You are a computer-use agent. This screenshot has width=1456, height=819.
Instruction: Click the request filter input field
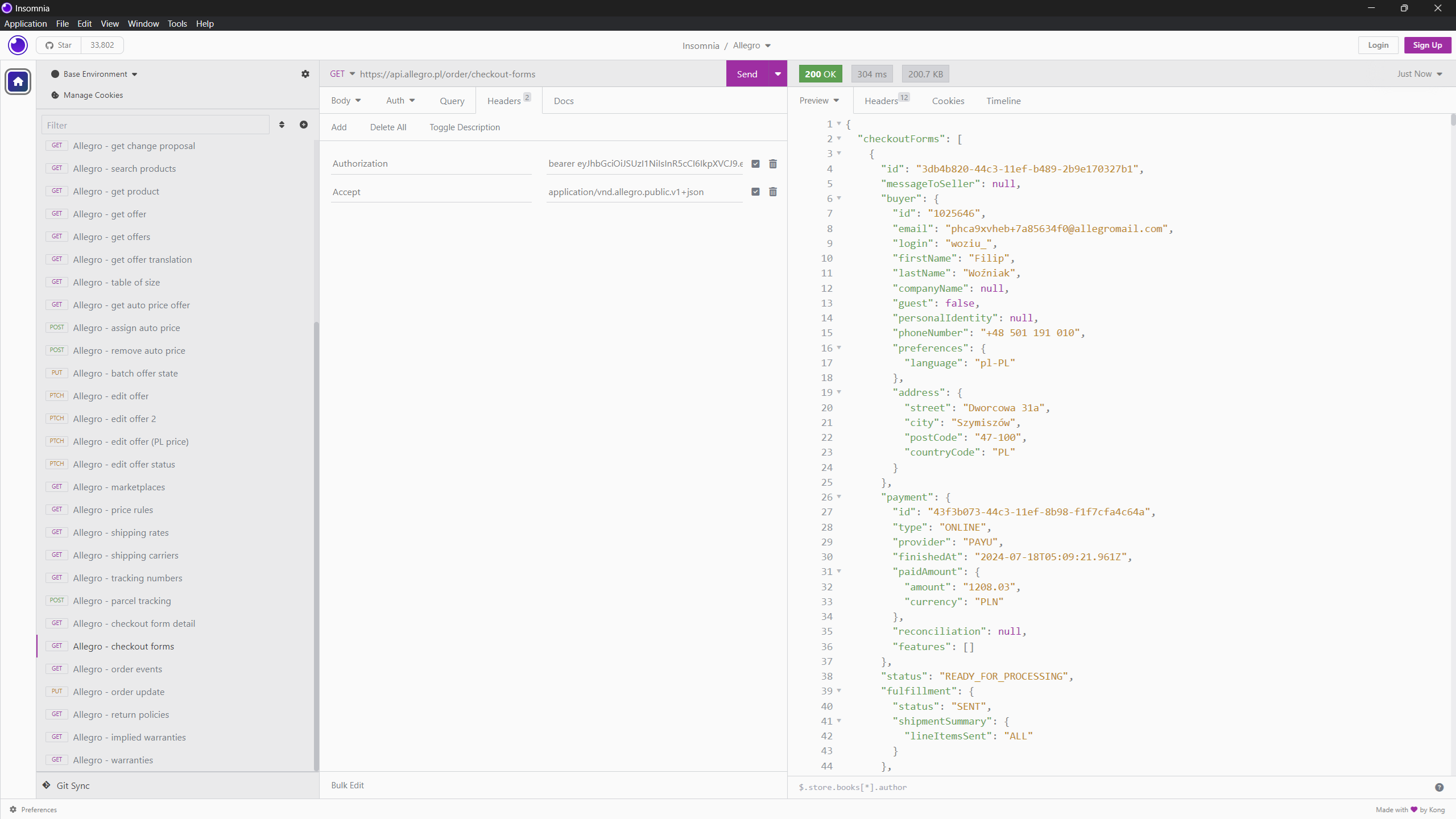(155, 125)
